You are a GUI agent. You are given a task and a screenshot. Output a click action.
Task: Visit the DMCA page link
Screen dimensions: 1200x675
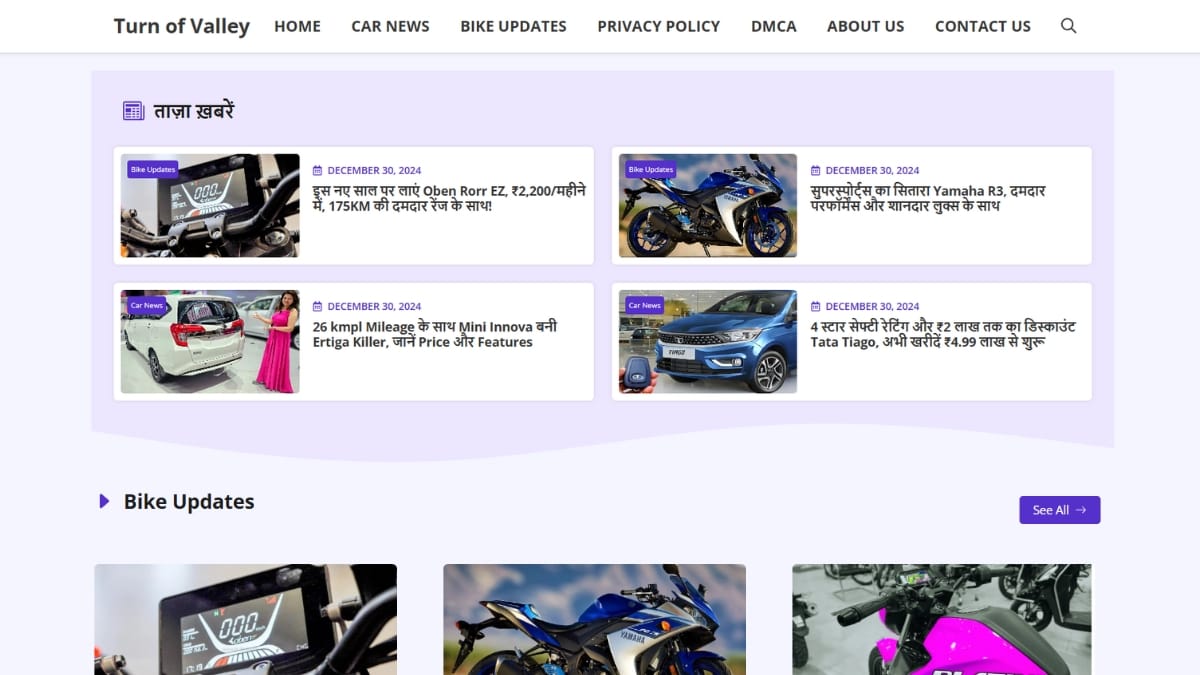pyautogui.click(x=773, y=27)
